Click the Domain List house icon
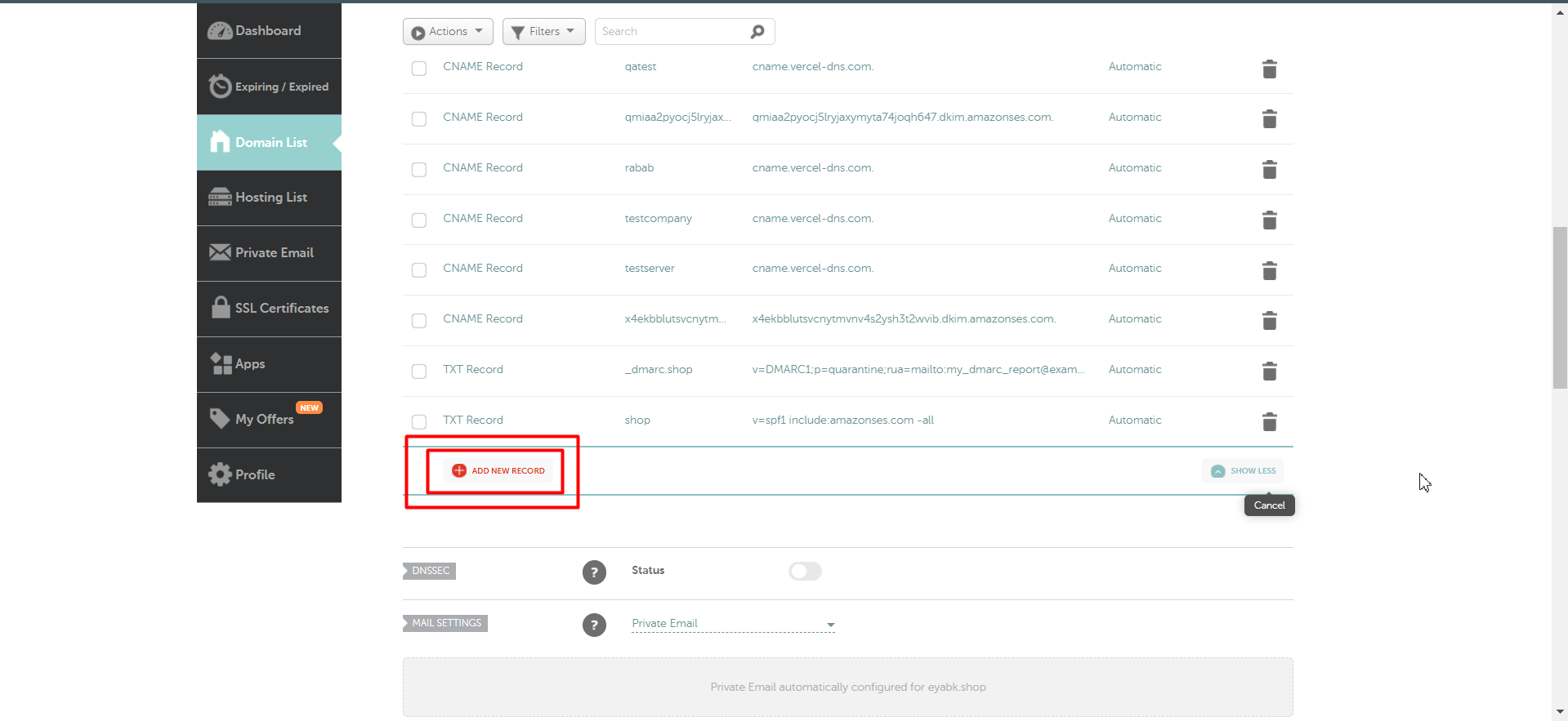The width and height of the screenshot is (1568, 721). [220, 141]
